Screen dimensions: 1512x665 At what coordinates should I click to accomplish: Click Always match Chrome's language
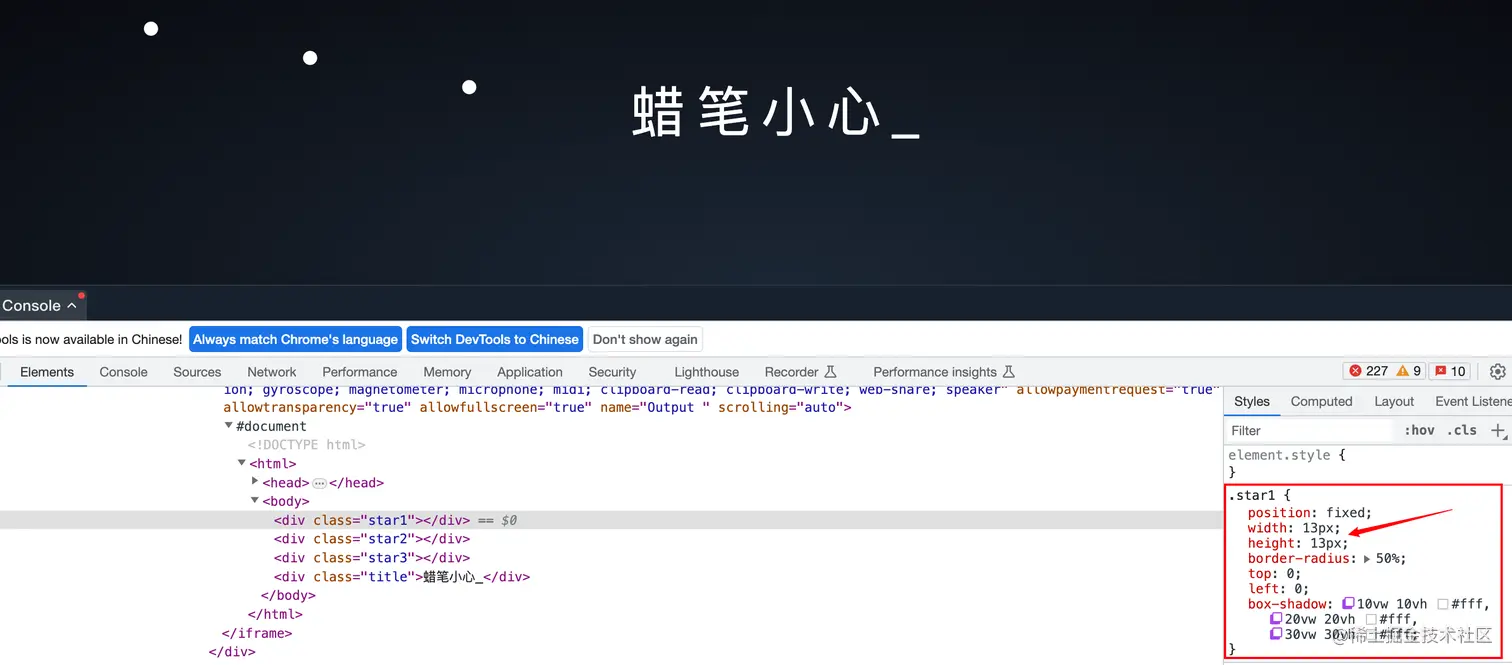coord(295,339)
